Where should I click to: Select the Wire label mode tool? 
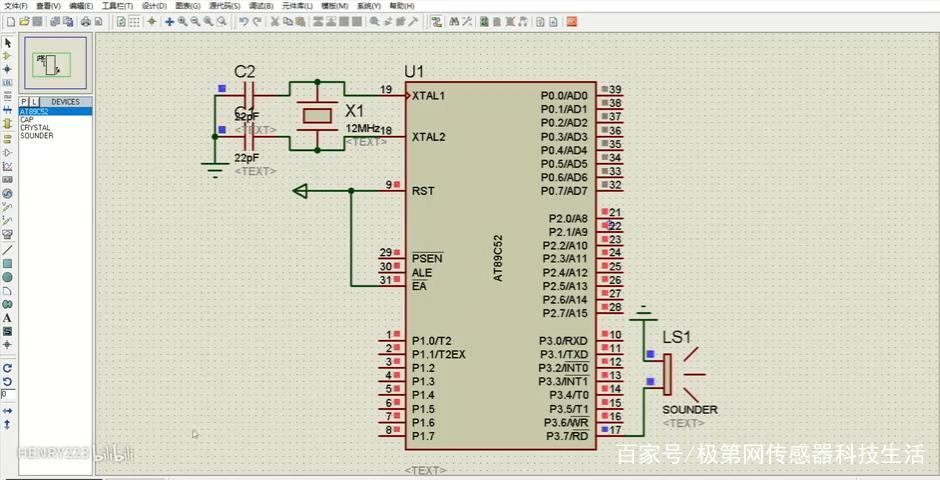coord(8,82)
